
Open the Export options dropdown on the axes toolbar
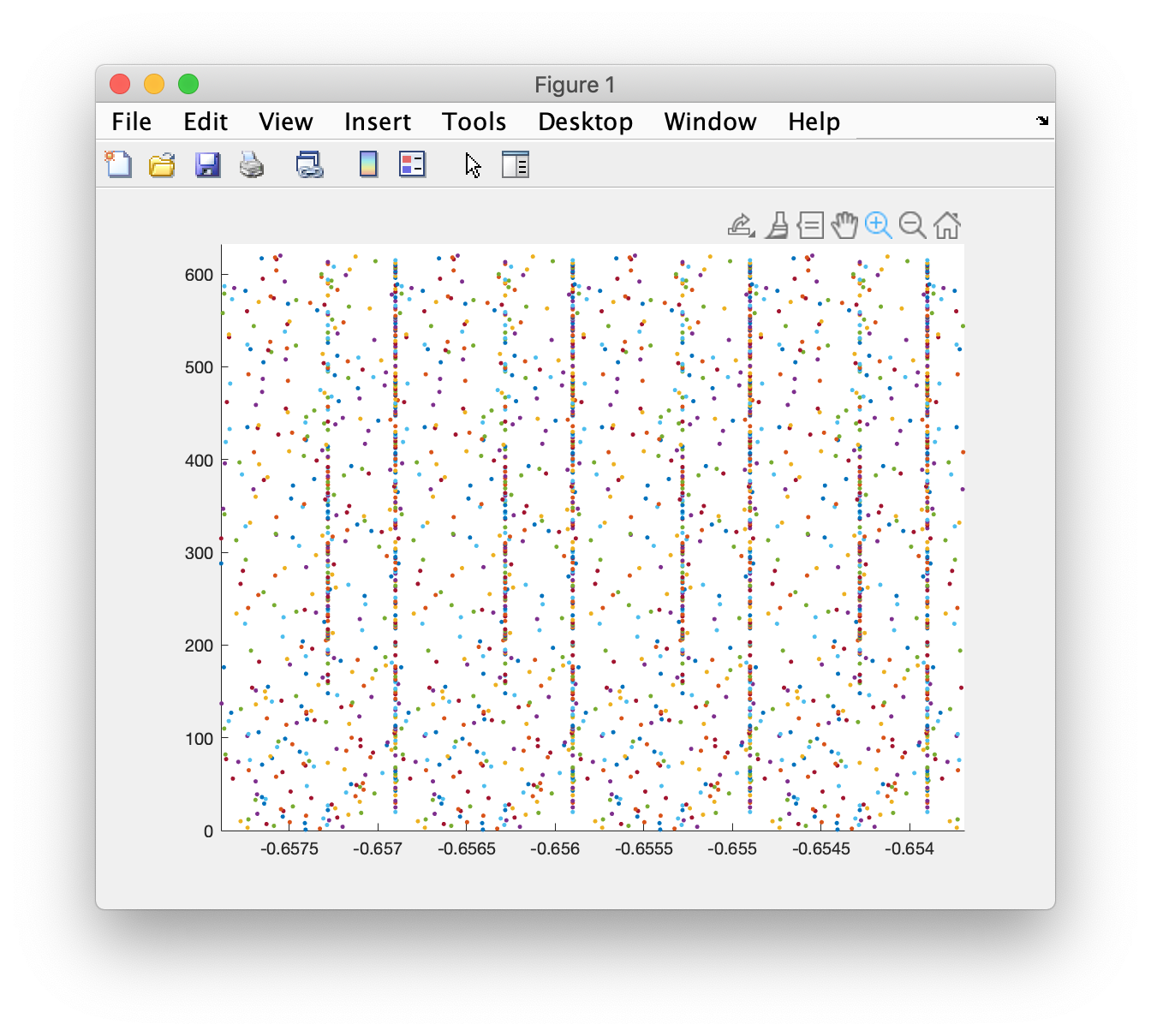pyautogui.click(x=742, y=226)
